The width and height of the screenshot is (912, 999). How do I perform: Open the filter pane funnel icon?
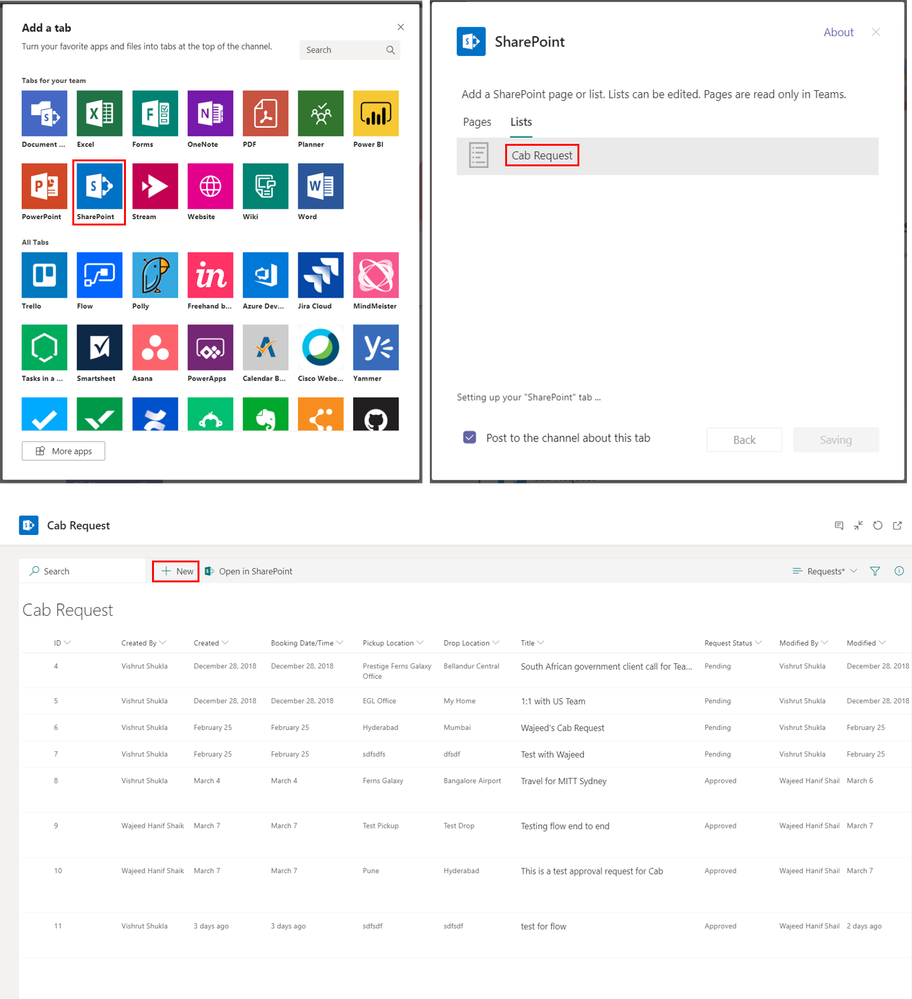click(875, 571)
